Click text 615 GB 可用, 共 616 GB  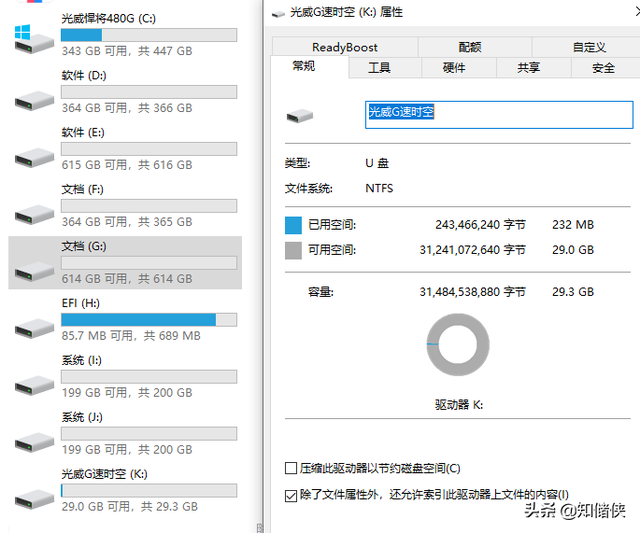click(127, 165)
